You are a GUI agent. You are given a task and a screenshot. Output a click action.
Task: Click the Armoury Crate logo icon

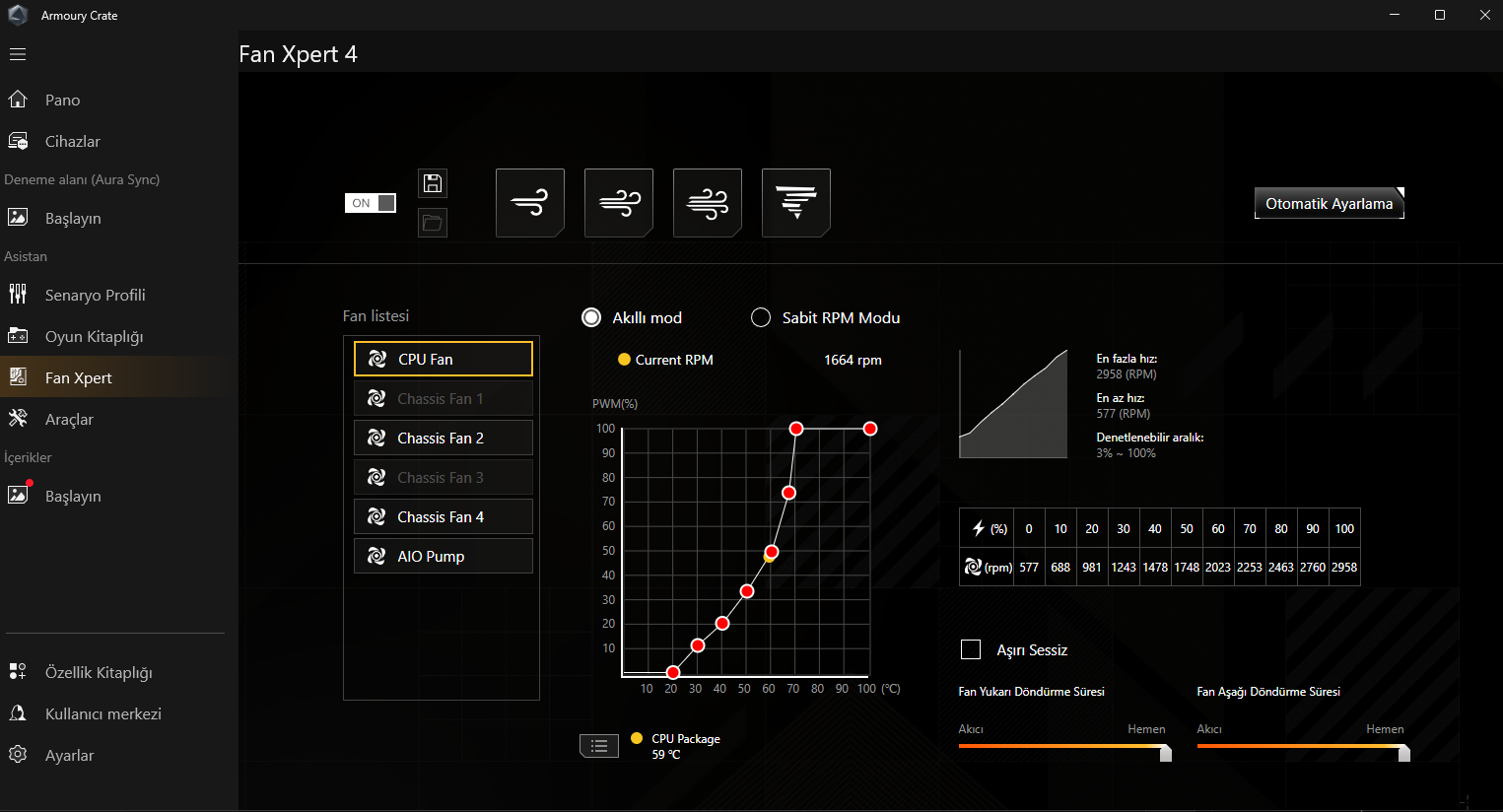point(18,15)
